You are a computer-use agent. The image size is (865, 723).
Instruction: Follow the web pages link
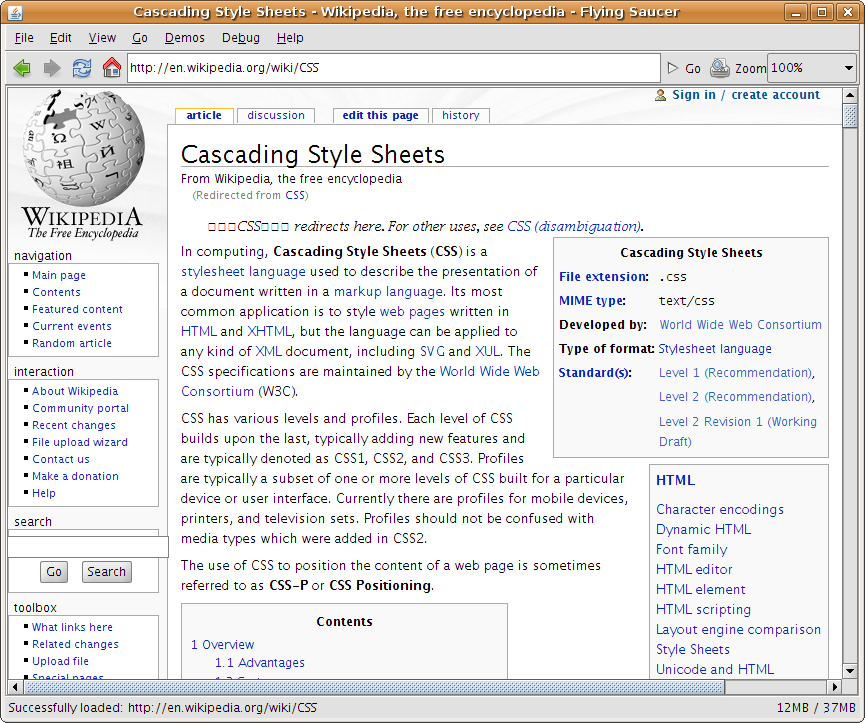[x=412, y=312]
